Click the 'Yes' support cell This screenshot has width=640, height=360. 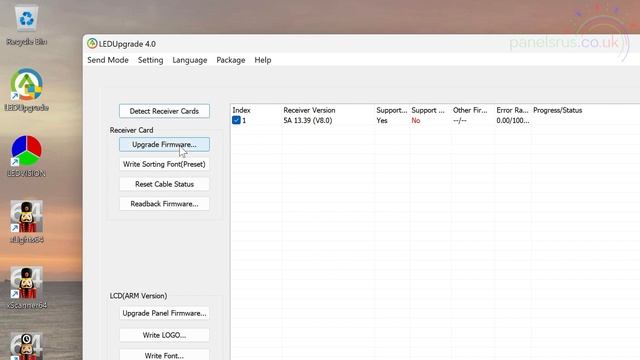click(x=382, y=120)
